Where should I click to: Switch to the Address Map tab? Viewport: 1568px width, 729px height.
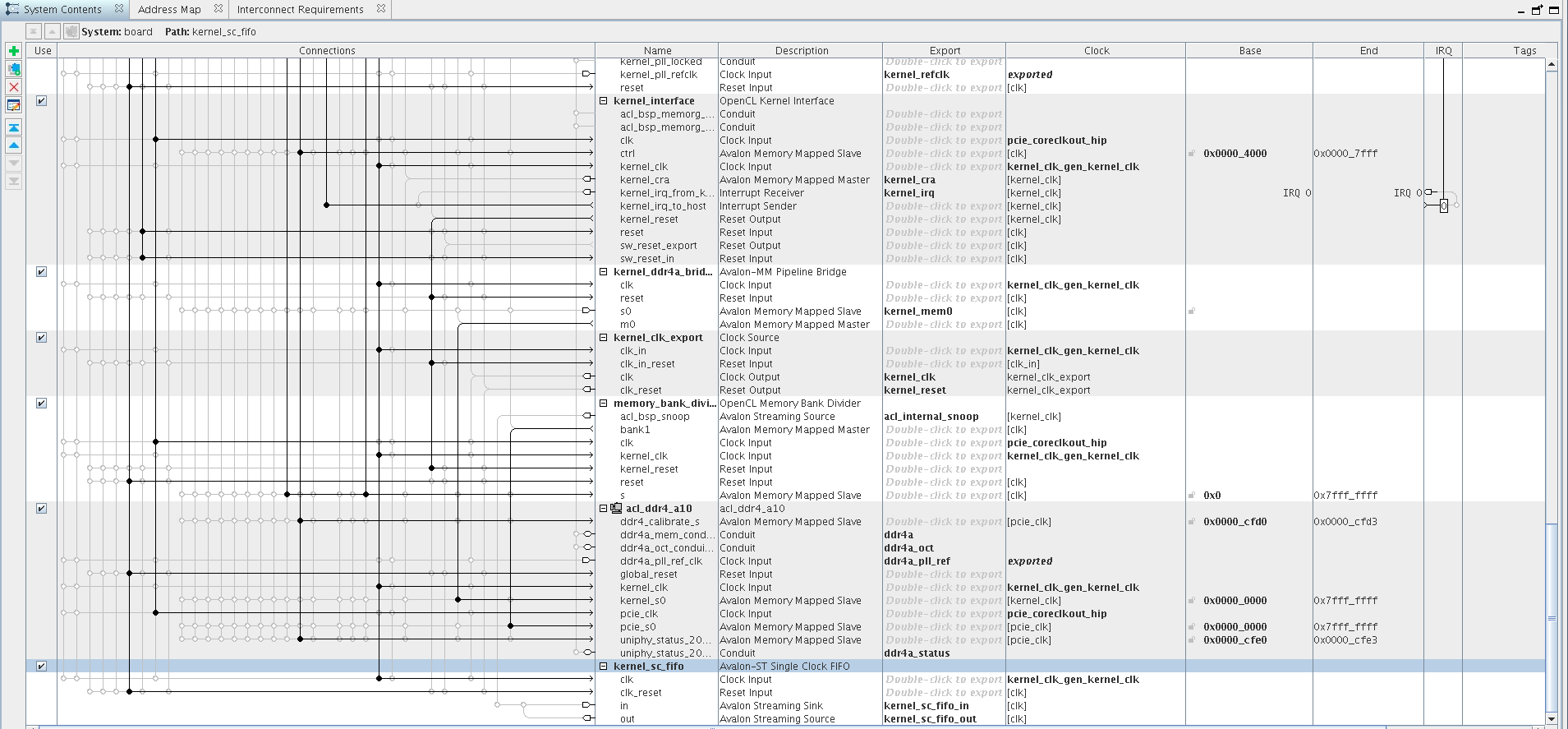pos(169,10)
